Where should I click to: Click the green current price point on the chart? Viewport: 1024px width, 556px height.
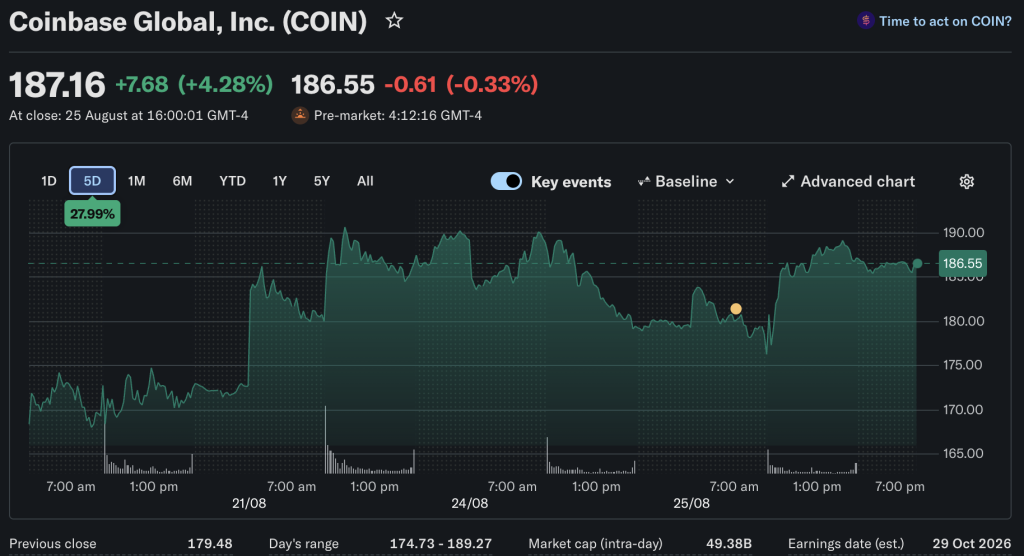918,263
